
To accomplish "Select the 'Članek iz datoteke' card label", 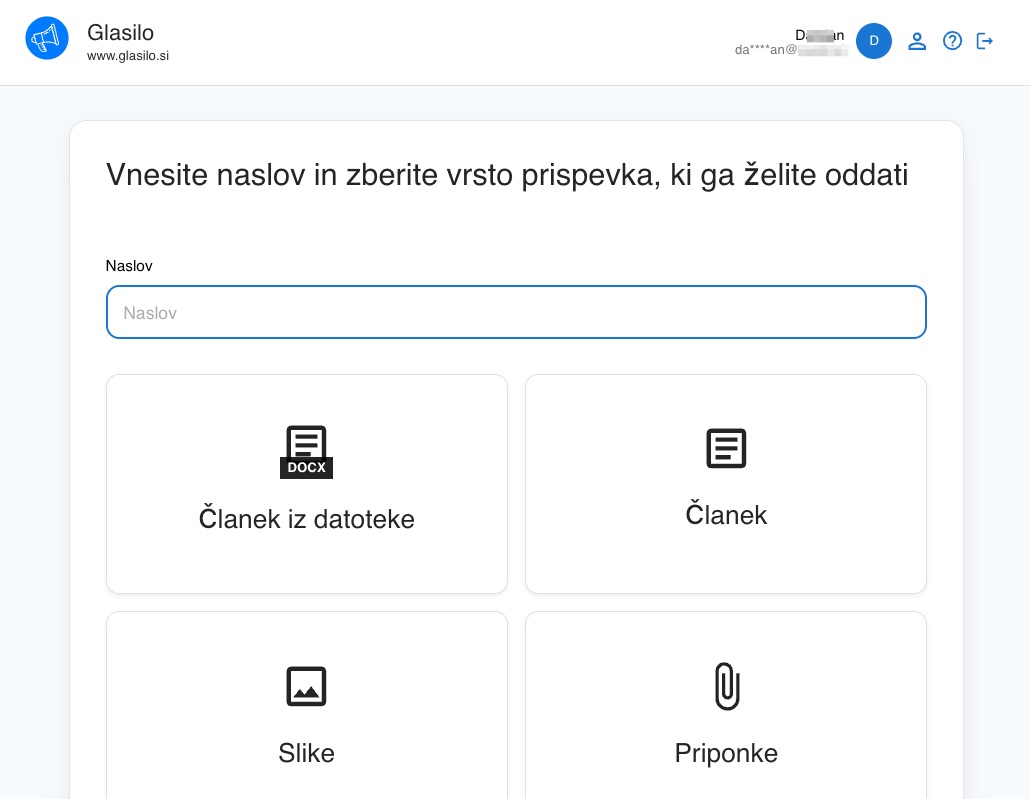I will coord(306,519).
